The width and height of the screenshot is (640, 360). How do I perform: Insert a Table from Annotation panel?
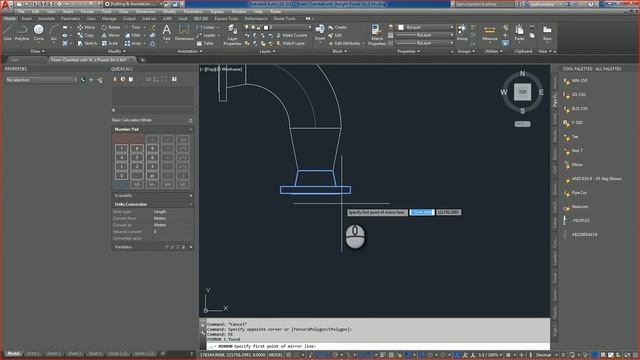pyautogui.click(x=205, y=43)
